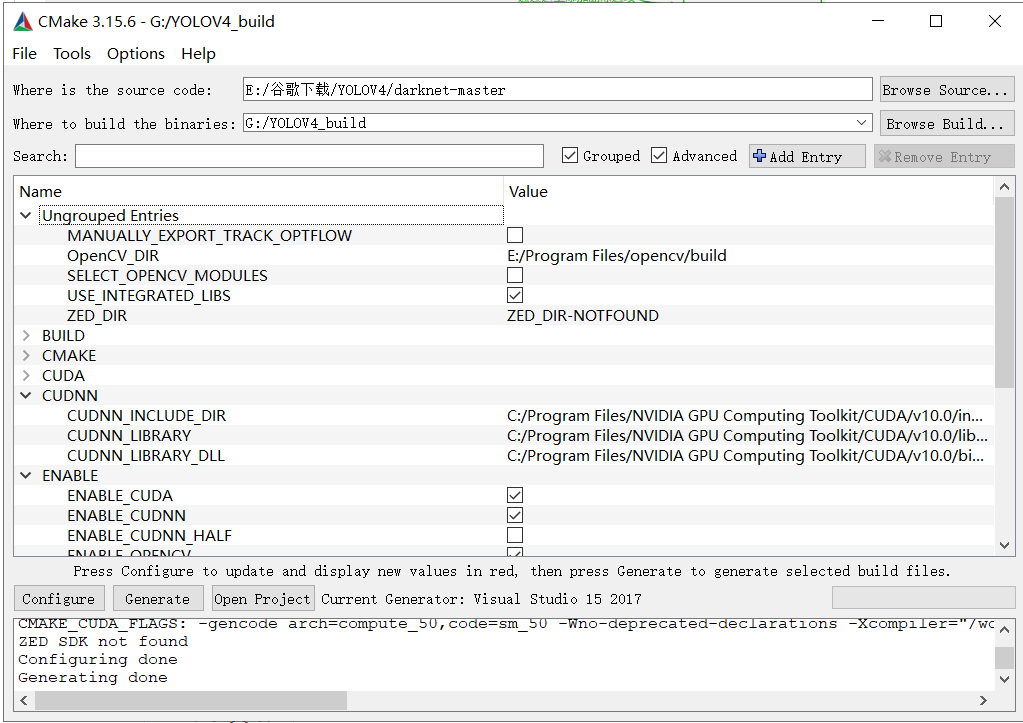
Task: Click output log scroll down arrow
Action: pyautogui.click(x=1005, y=679)
